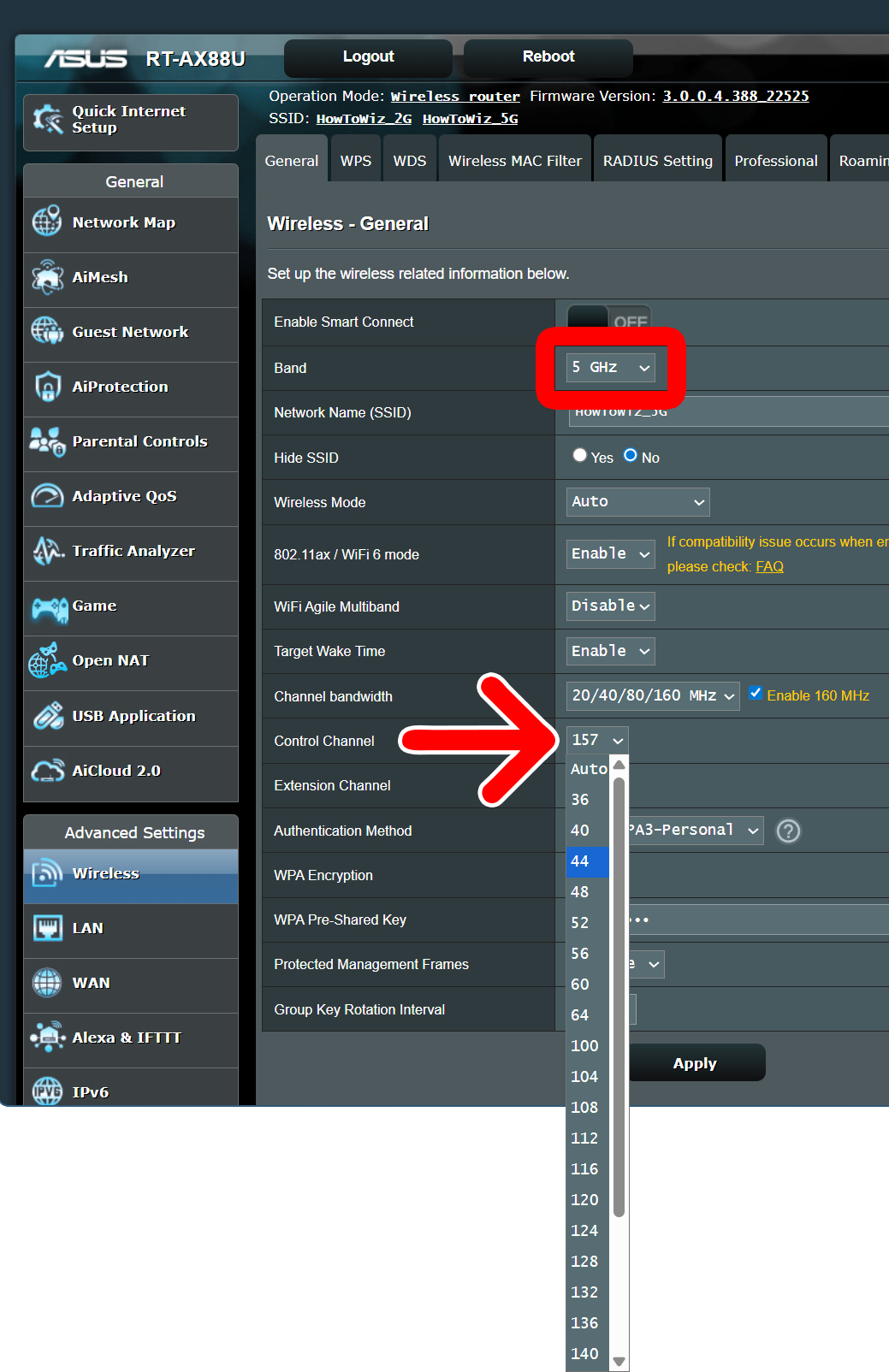Switch to the Professional tab
The image size is (889, 1372).
pos(776,161)
